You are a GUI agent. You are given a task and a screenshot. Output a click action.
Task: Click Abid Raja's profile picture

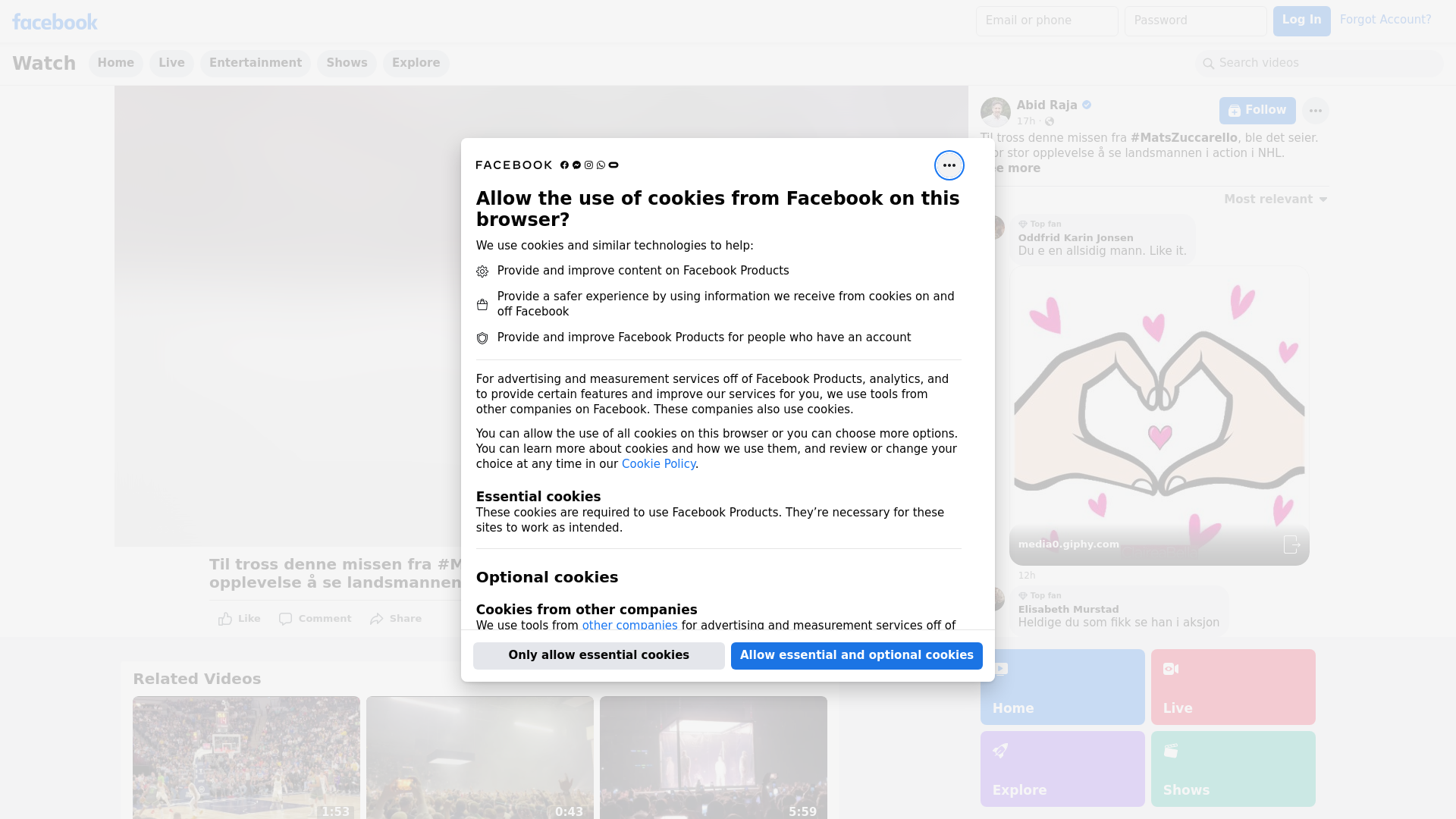(x=995, y=112)
